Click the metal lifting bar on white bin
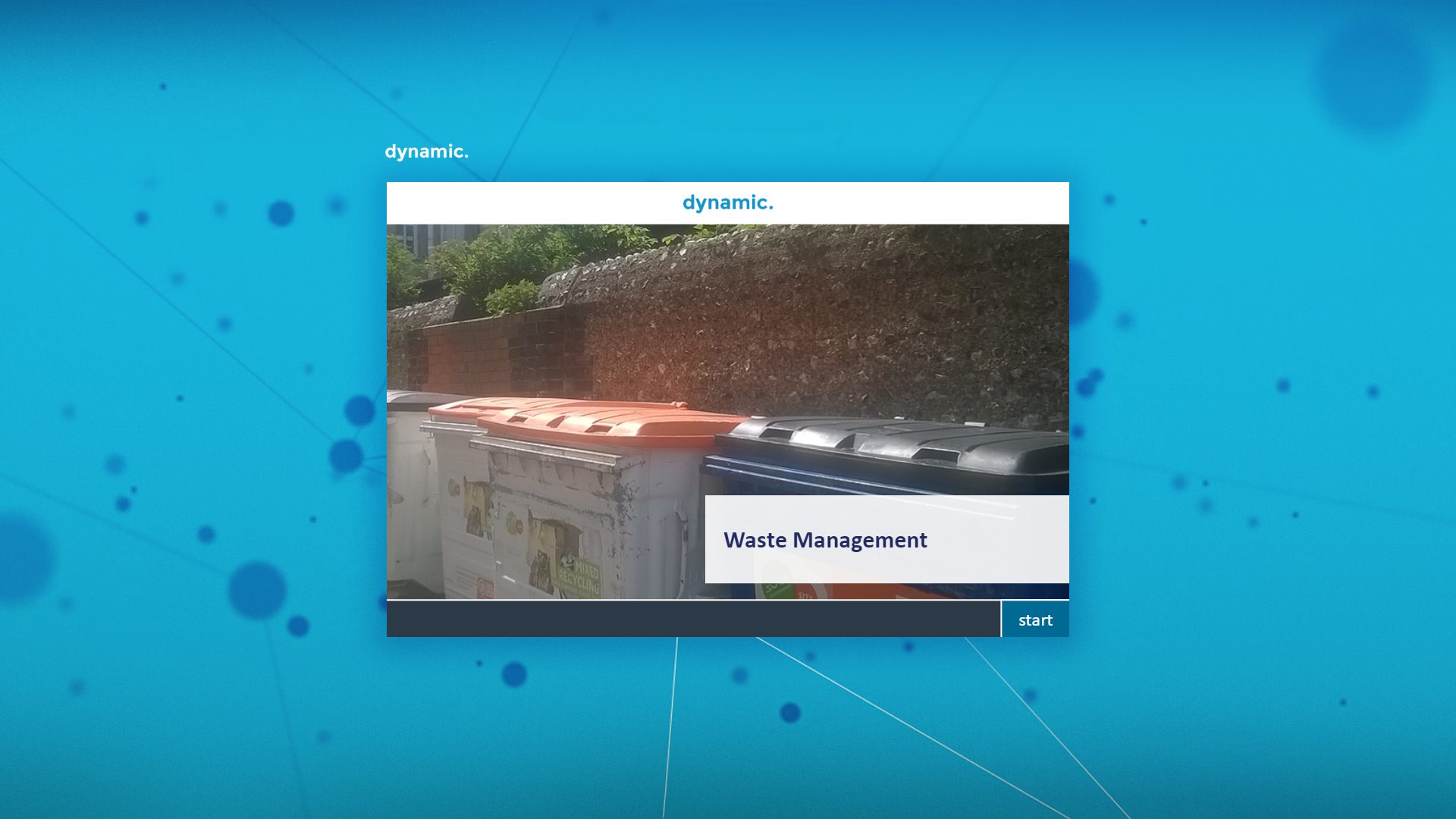 [546, 451]
